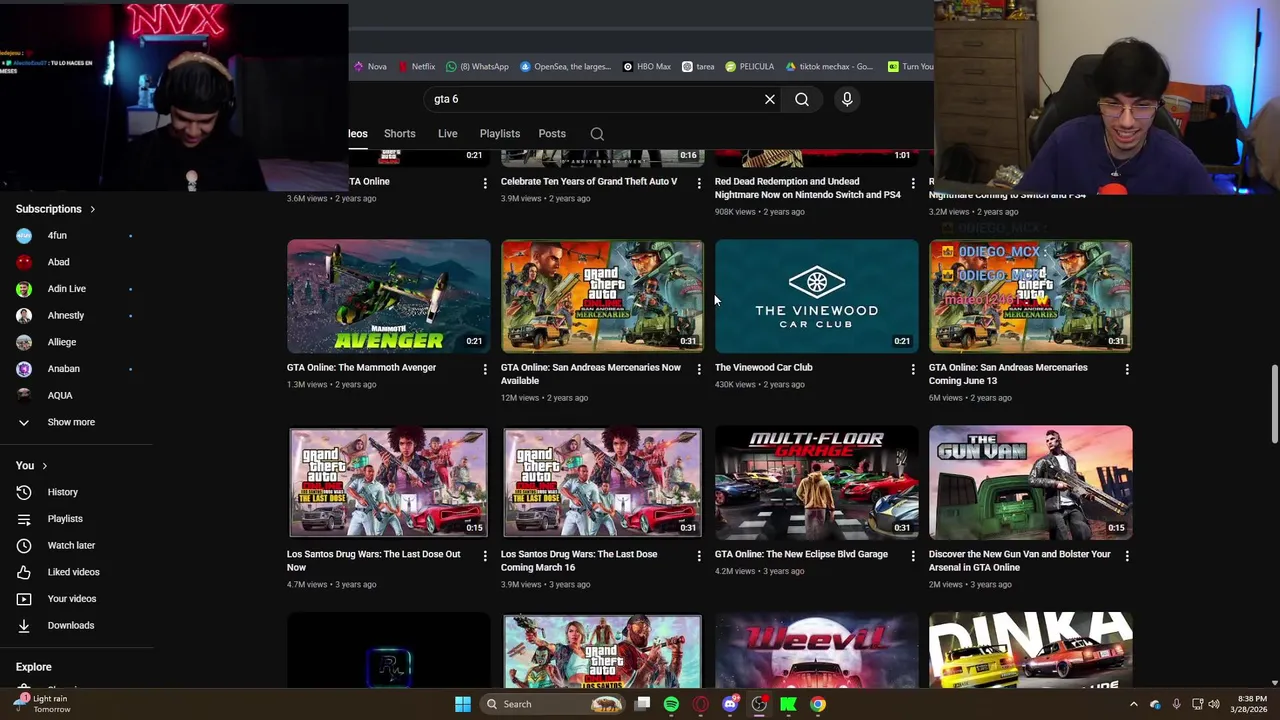Viewport: 1280px width, 720px height.
Task: Open the OpenSea bookmark
Action: [564, 67]
